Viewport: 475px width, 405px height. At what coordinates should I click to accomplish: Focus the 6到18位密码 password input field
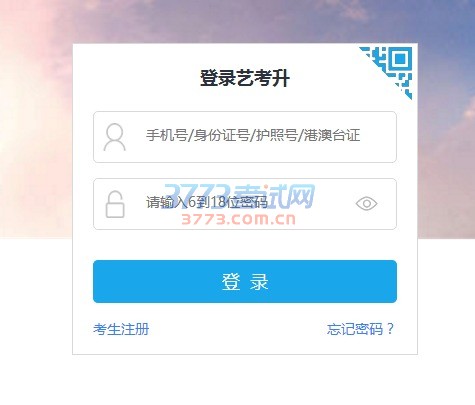[245, 204]
